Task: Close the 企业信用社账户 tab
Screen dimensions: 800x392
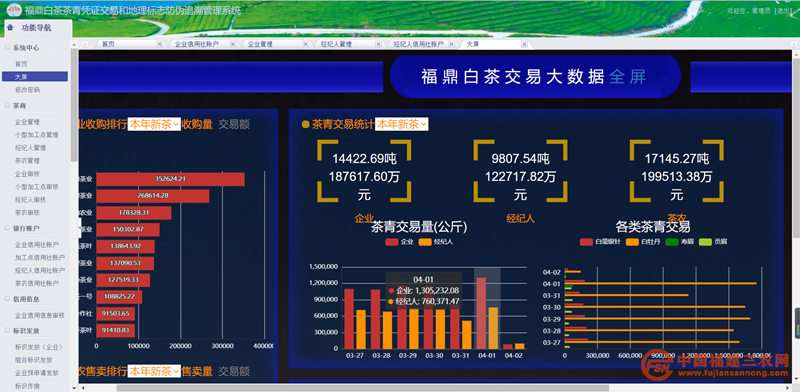Action: pyautogui.click(x=233, y=44)
